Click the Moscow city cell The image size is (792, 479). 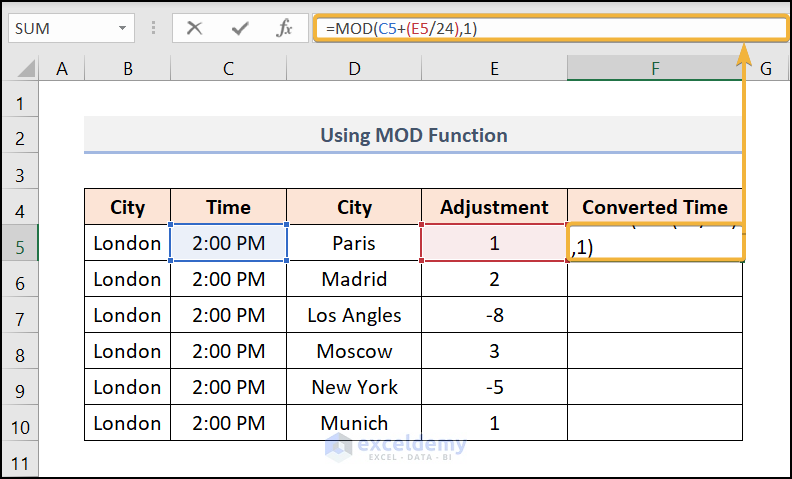point(354,351)
